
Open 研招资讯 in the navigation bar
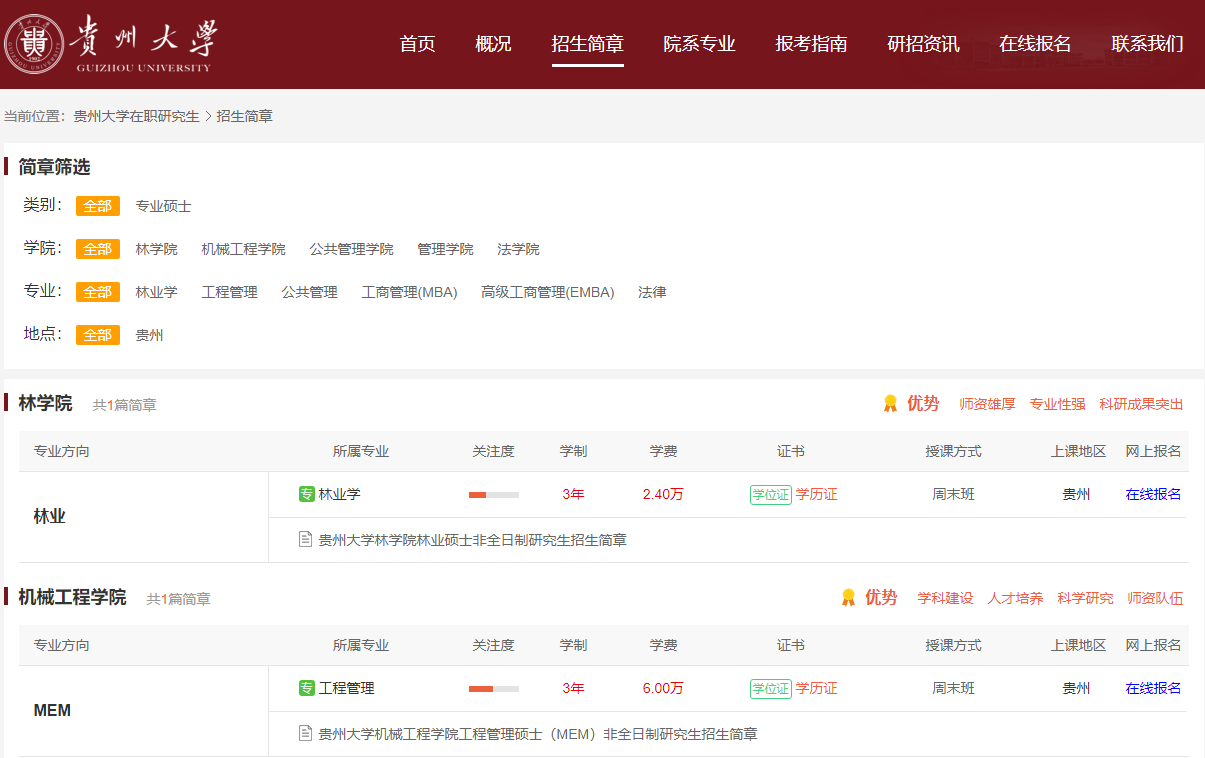tap(923, 44)
